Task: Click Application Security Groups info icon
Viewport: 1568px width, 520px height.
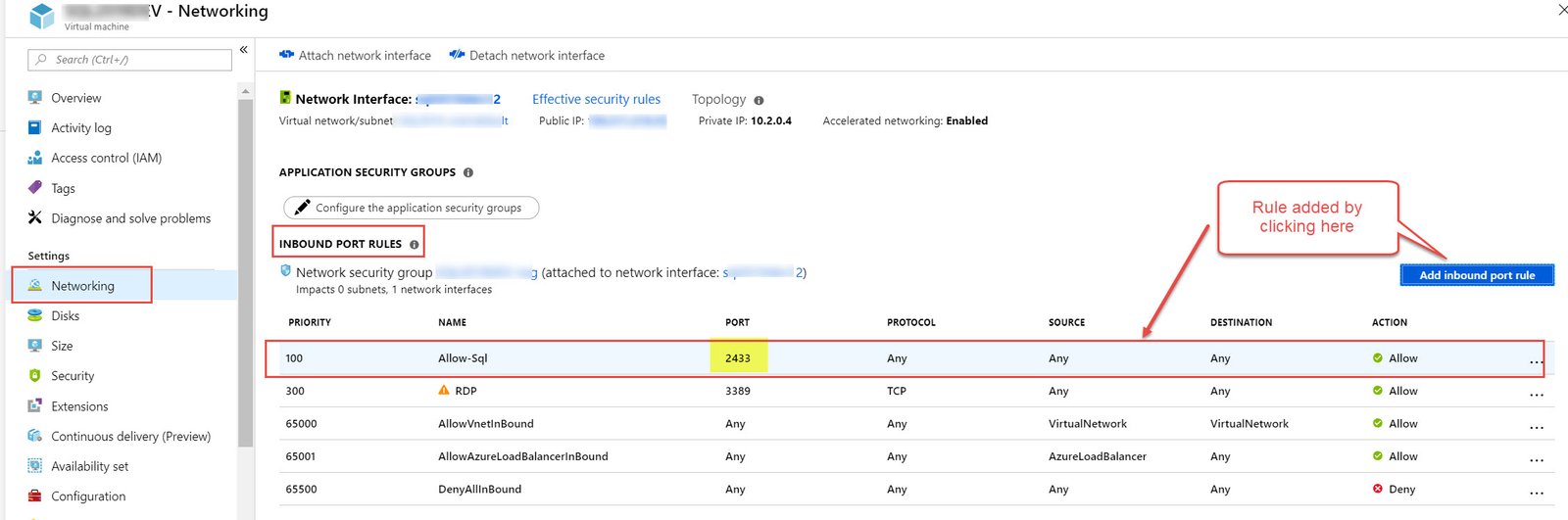Action: [x=468, y=172]
